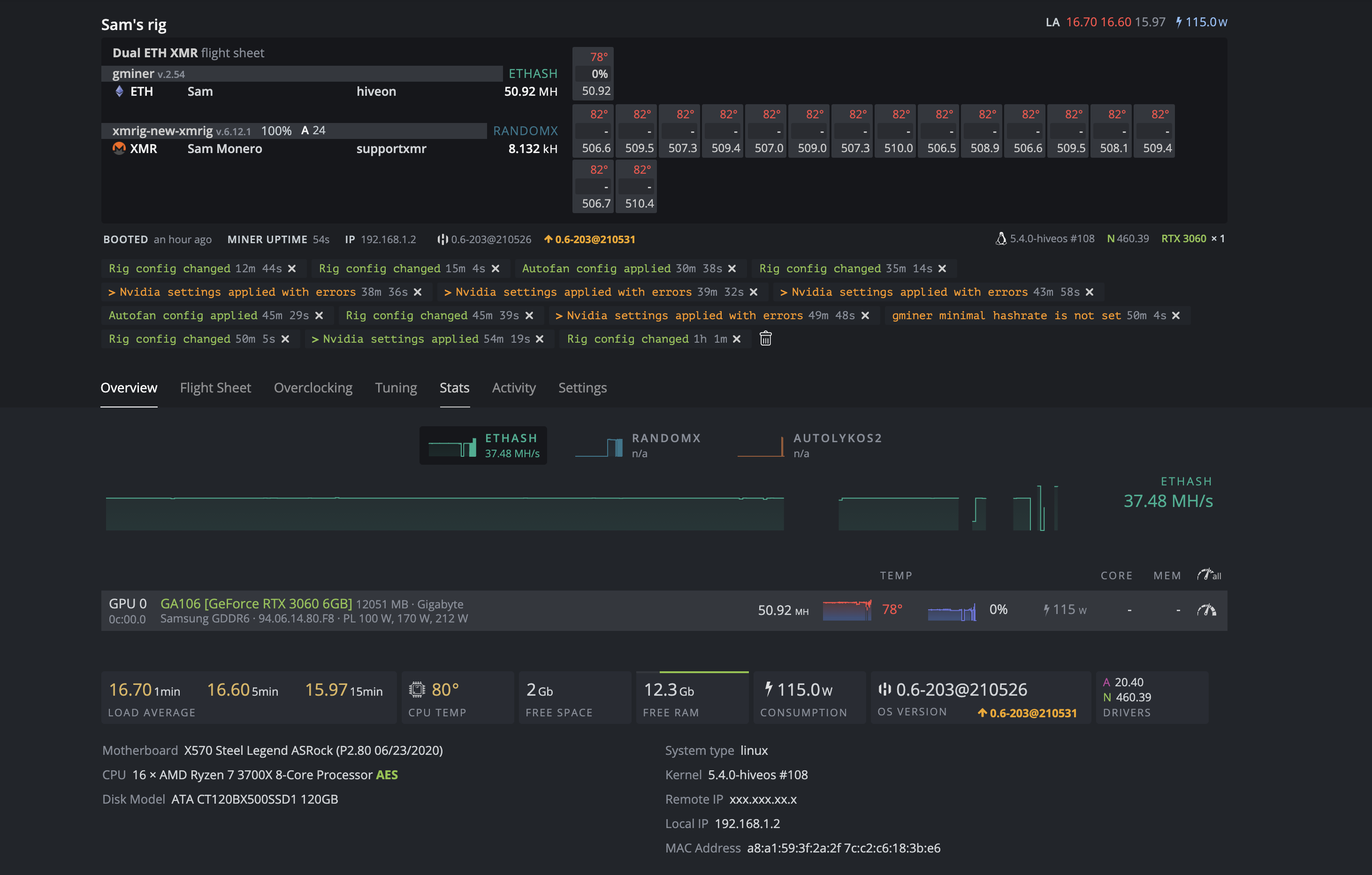Image resolution: width=1372 pixels, height=875 pixels.
Task: Dismiss the 'Autofan config applied 30m 38s' message
Action: click(x=732, y=269)
